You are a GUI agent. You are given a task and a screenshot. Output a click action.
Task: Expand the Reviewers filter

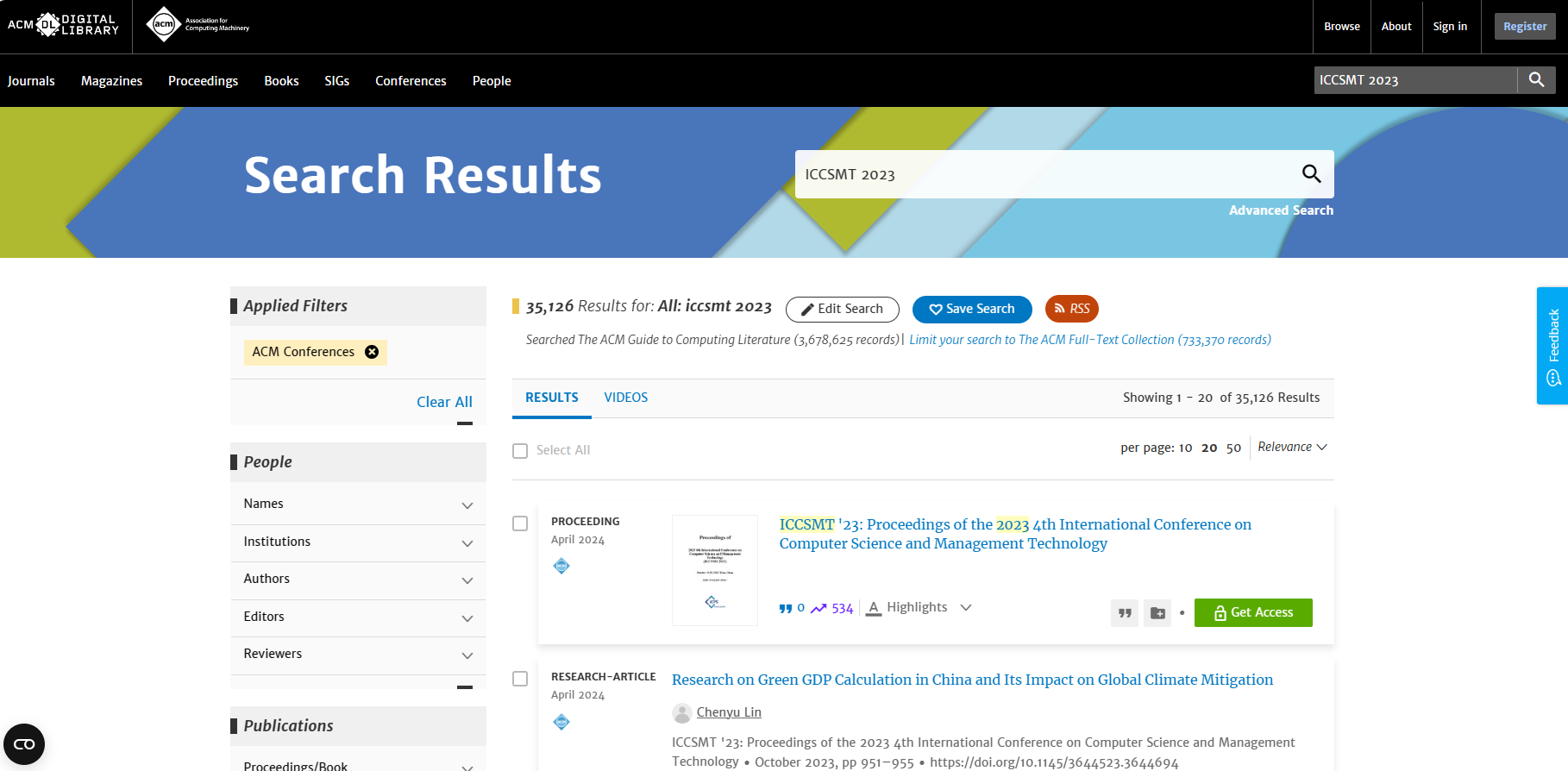pyautogui.click(x=358, y=655)
